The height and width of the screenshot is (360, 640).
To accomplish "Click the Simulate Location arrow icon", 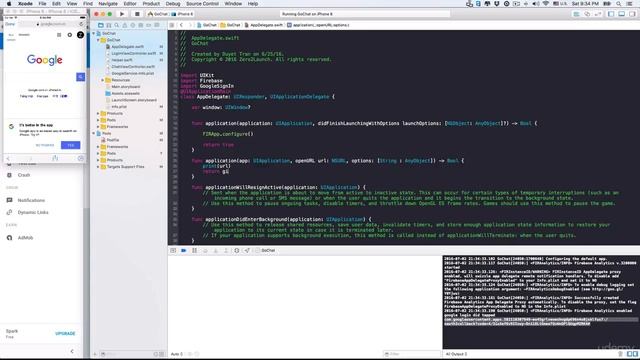I will (x=247, y=250).
